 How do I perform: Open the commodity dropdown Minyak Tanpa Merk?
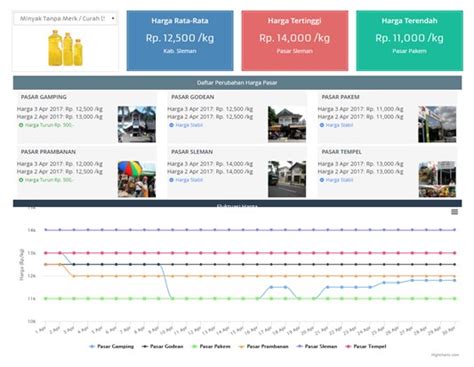[x=65, y=18]
